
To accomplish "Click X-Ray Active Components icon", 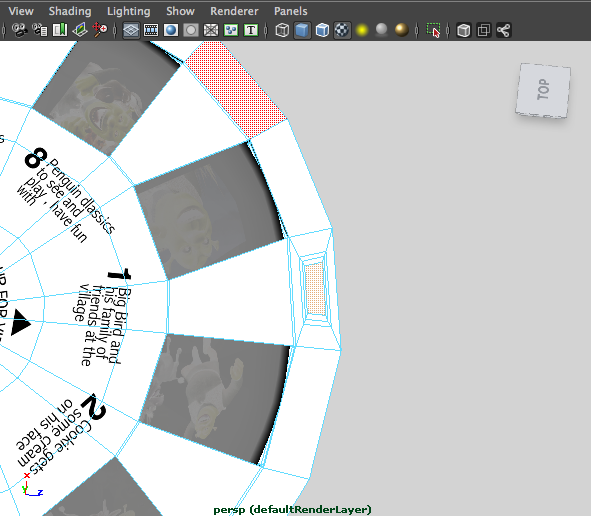I will (484, 30).
